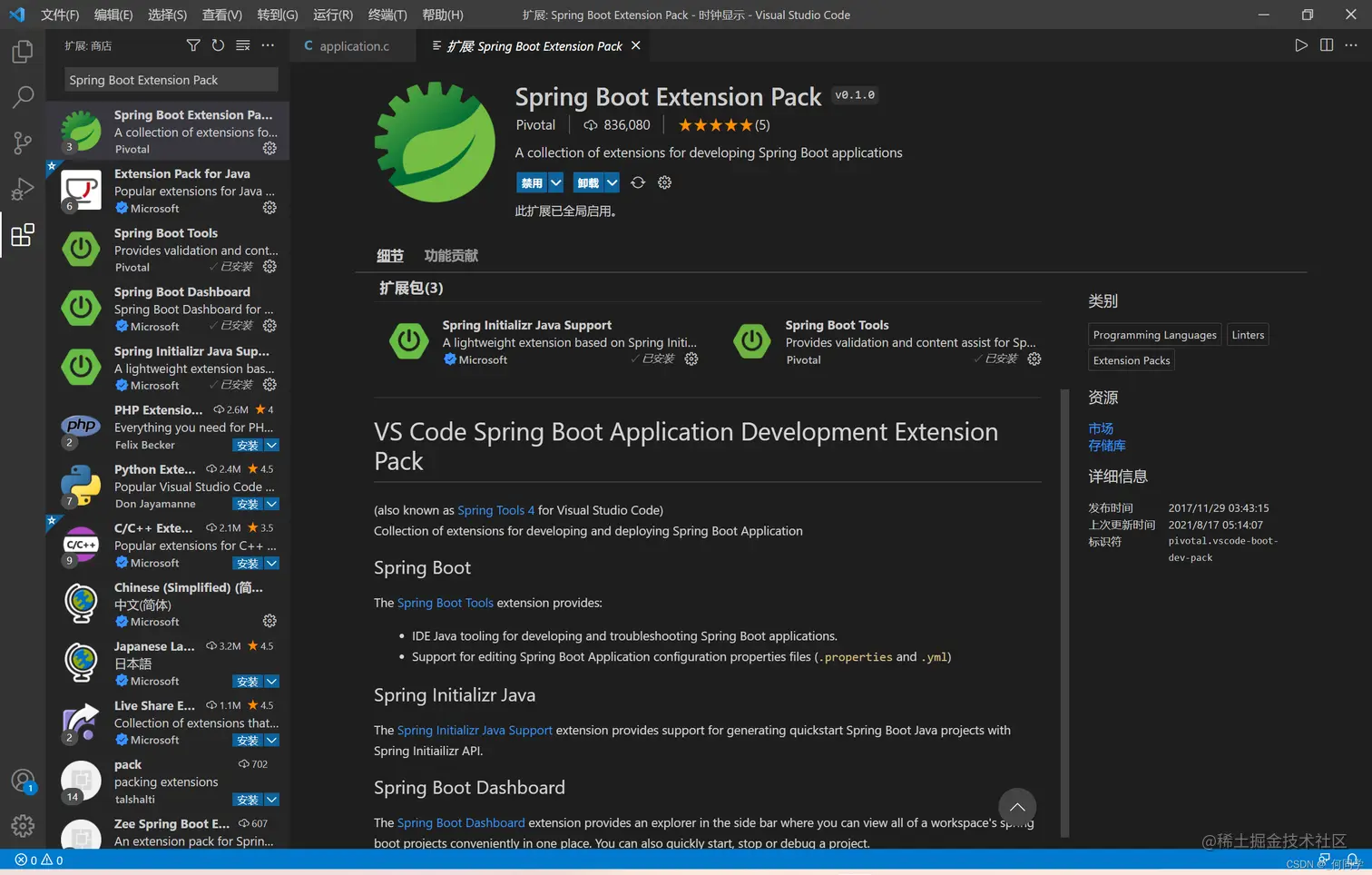Expand install dropdown for PHP Extension Pack
This screenshot has height=875, width=1372.
tap(271, 446)
